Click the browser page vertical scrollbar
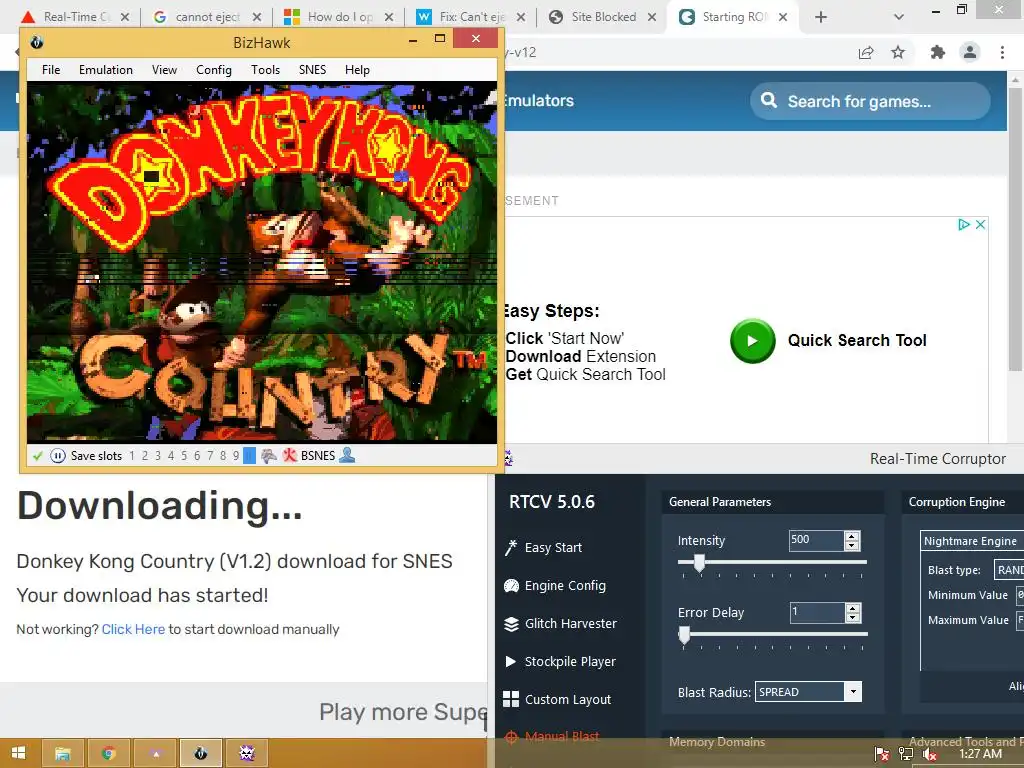 (x=1015, y=230)
